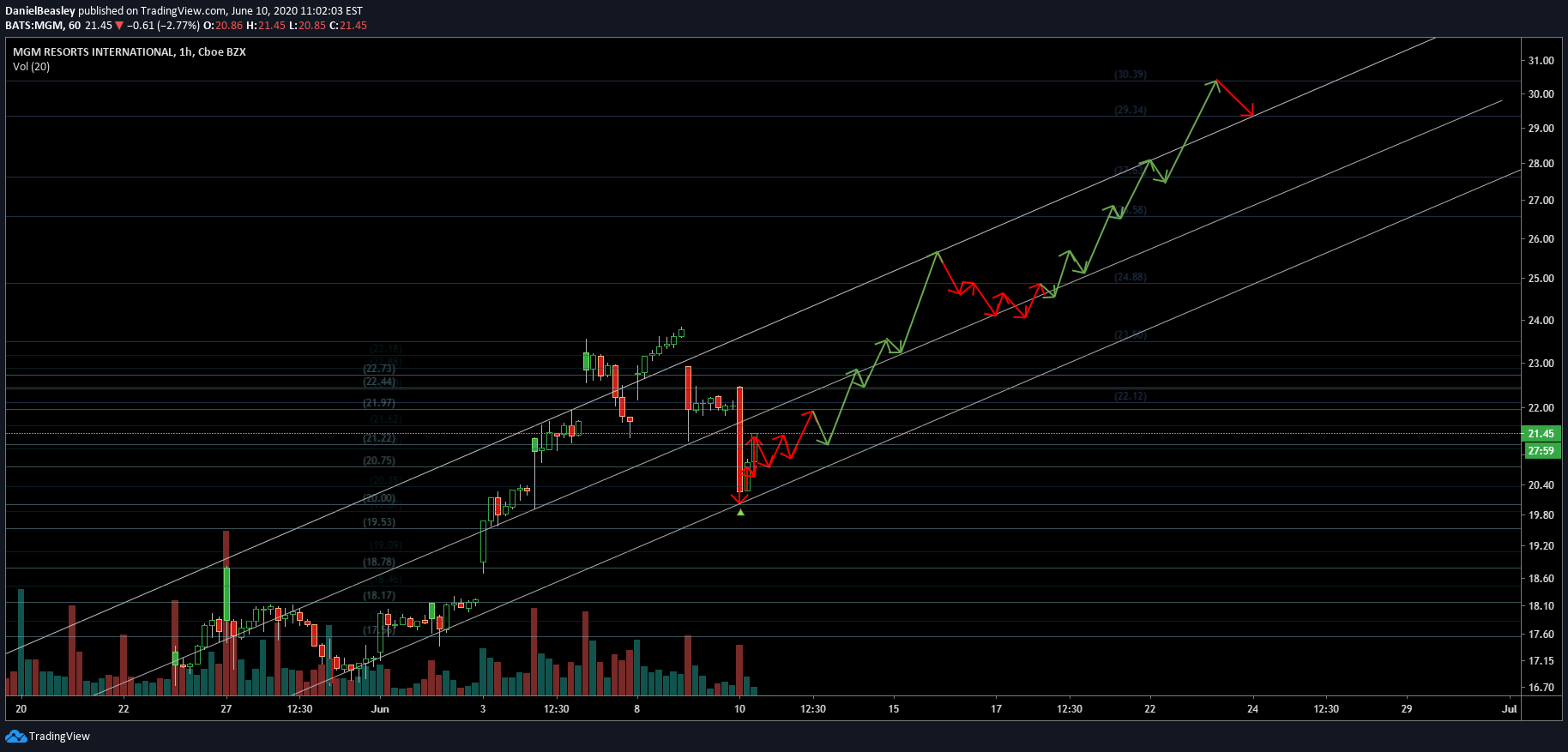Click the green triangle marker below the candle
1568x752 pixels.
(x=740, y=512)
